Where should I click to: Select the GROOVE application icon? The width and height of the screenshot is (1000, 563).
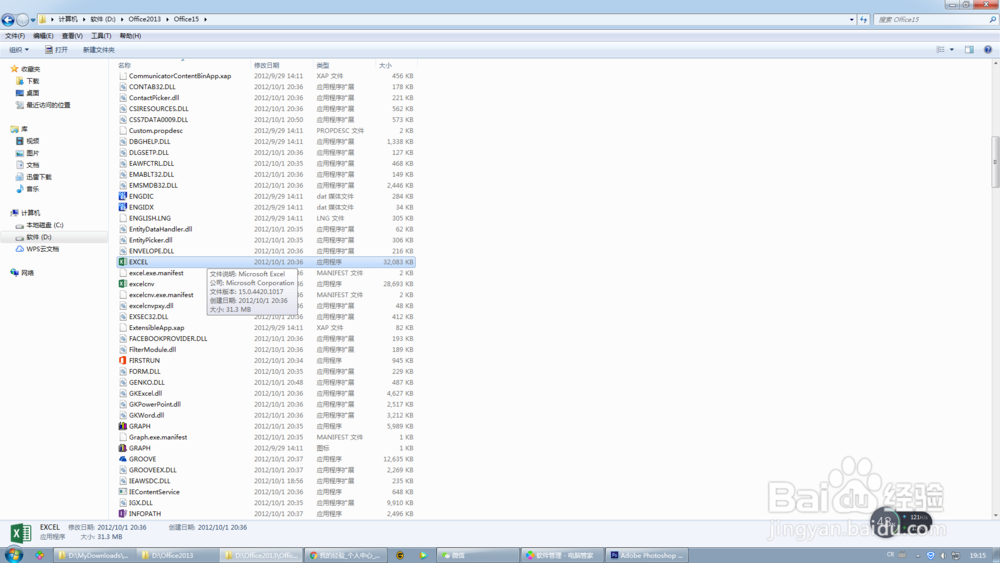tap(122, 459)
